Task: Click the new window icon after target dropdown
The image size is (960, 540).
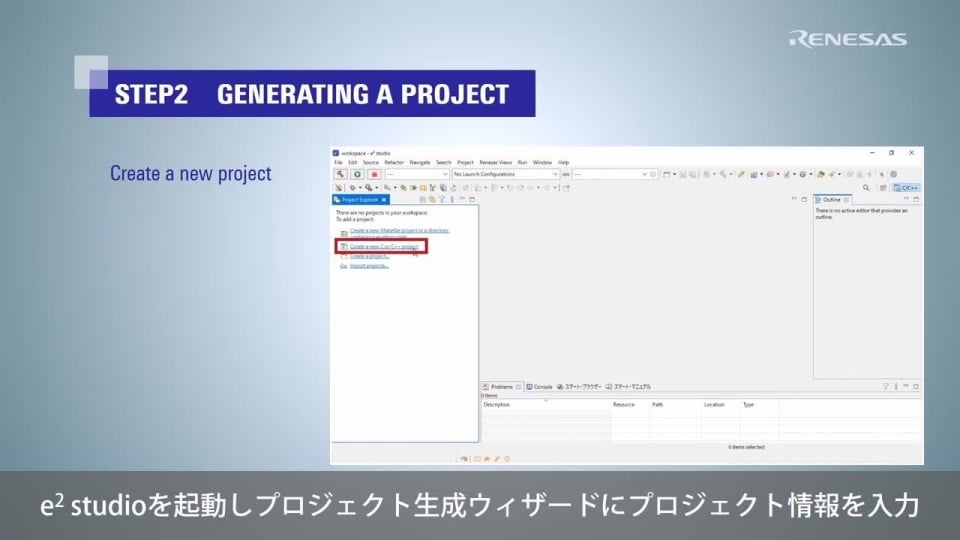Action: (666, 174)
